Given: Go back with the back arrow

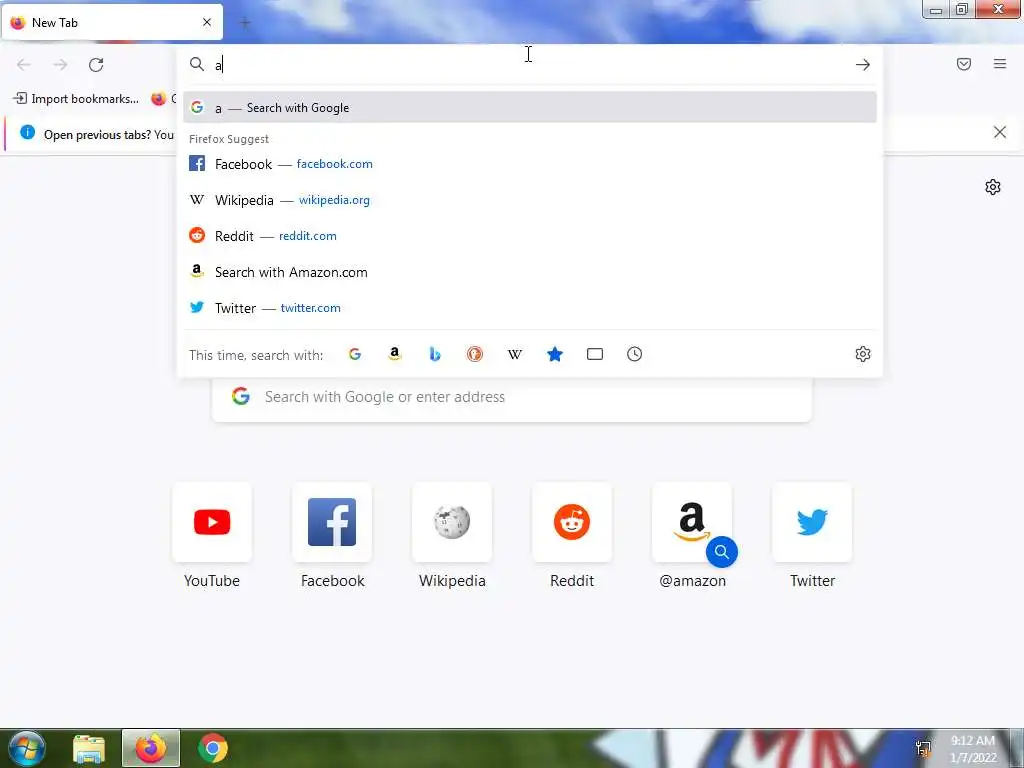Looking at the screenshot, I should tap(24, 65).
